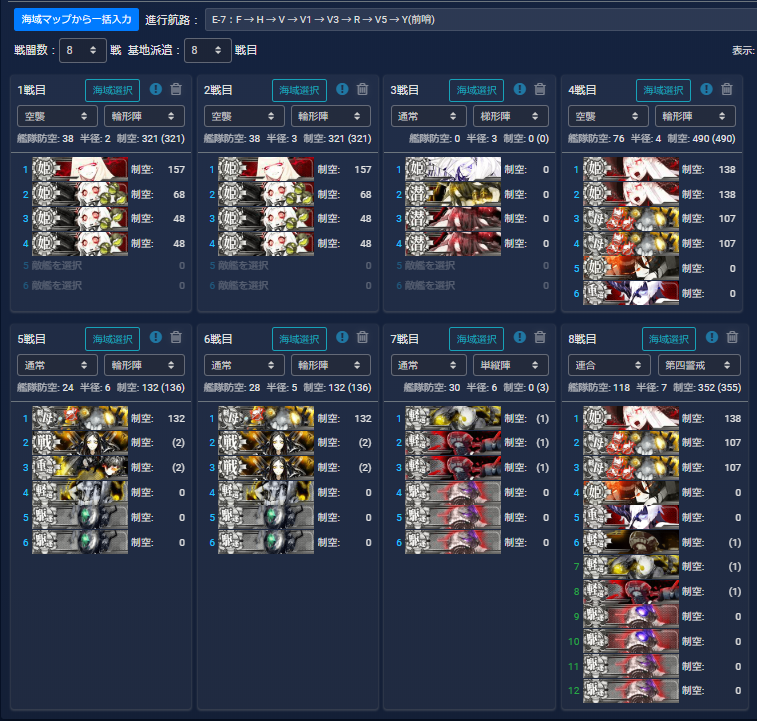Click the info icon for 8戦目
This screenshot has width=757, height=721.
(712, 338)
